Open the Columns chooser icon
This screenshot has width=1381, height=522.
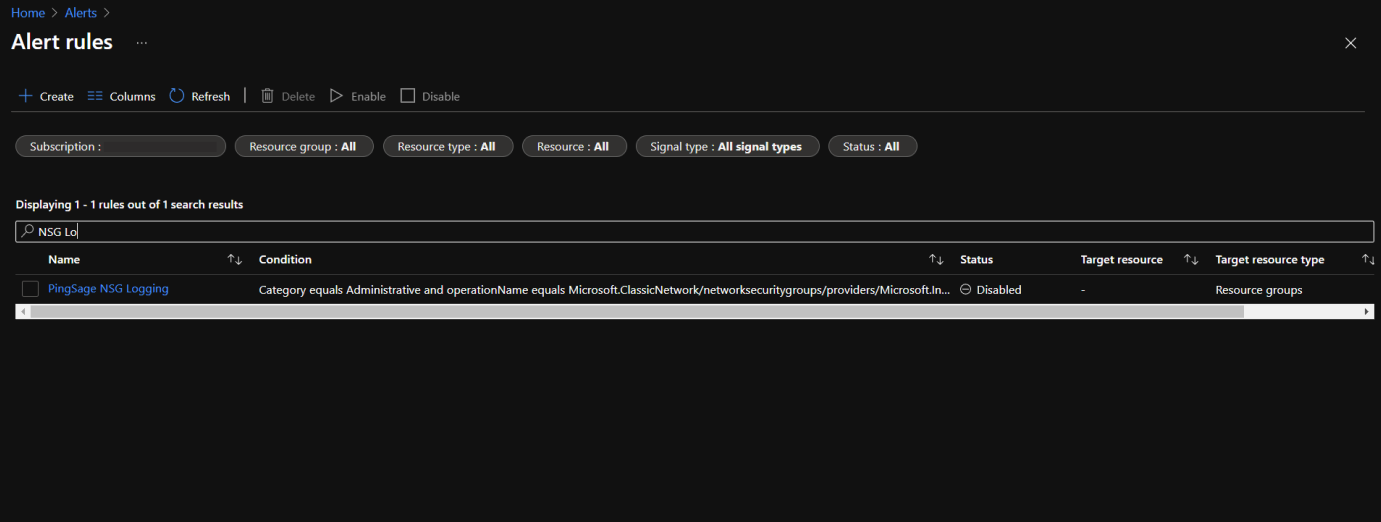tap(95, 96)
